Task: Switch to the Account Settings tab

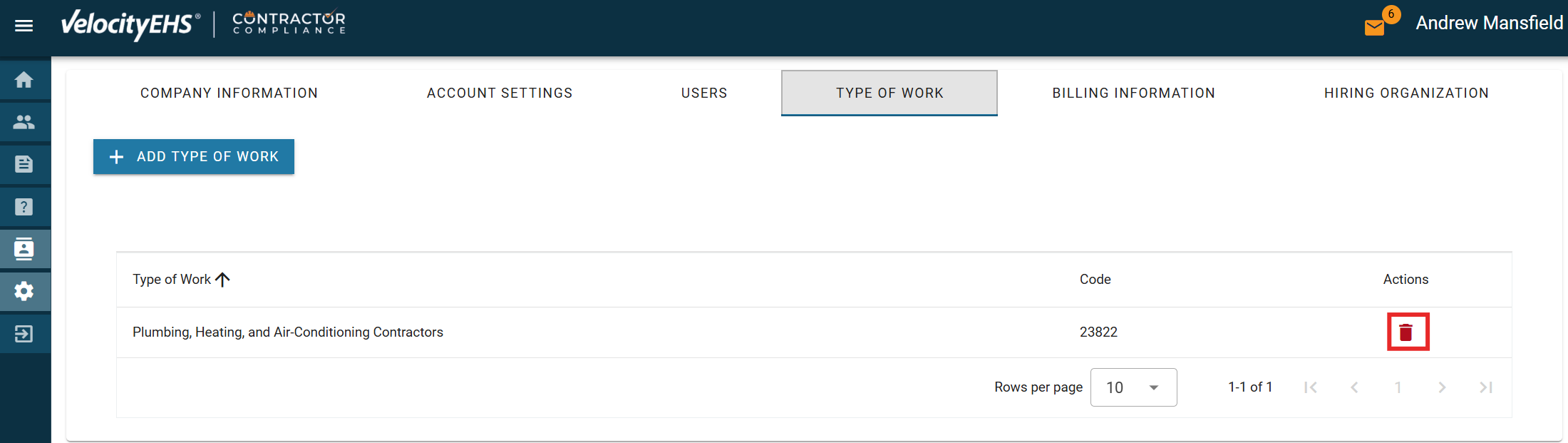Action: pyautogui.click(x=500, y=93)
